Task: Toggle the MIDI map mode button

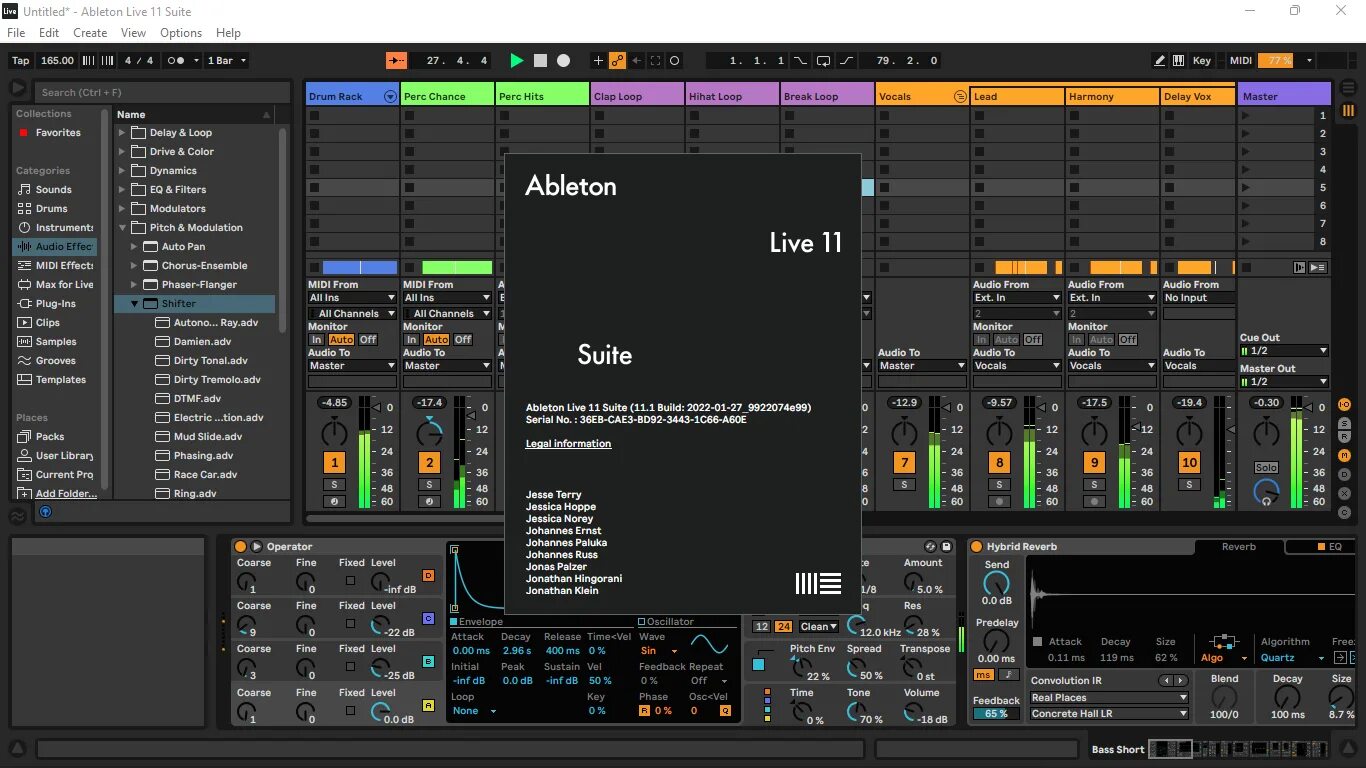Action: [1241, 61]
